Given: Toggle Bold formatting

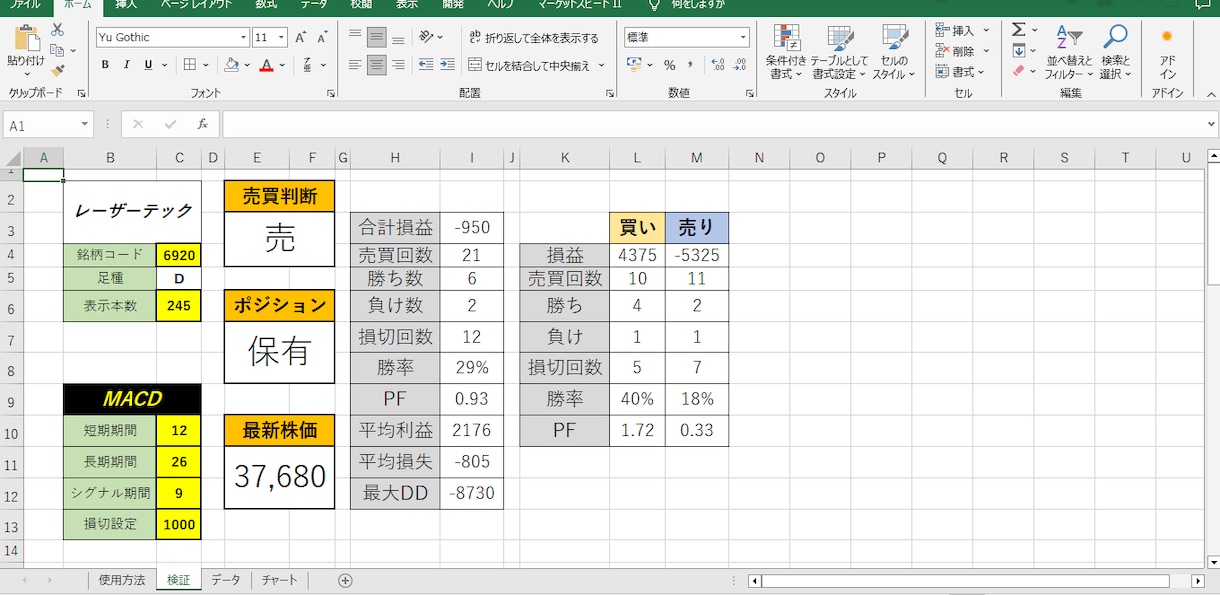Looking at the screenshot, I should (x=105, y=65).
